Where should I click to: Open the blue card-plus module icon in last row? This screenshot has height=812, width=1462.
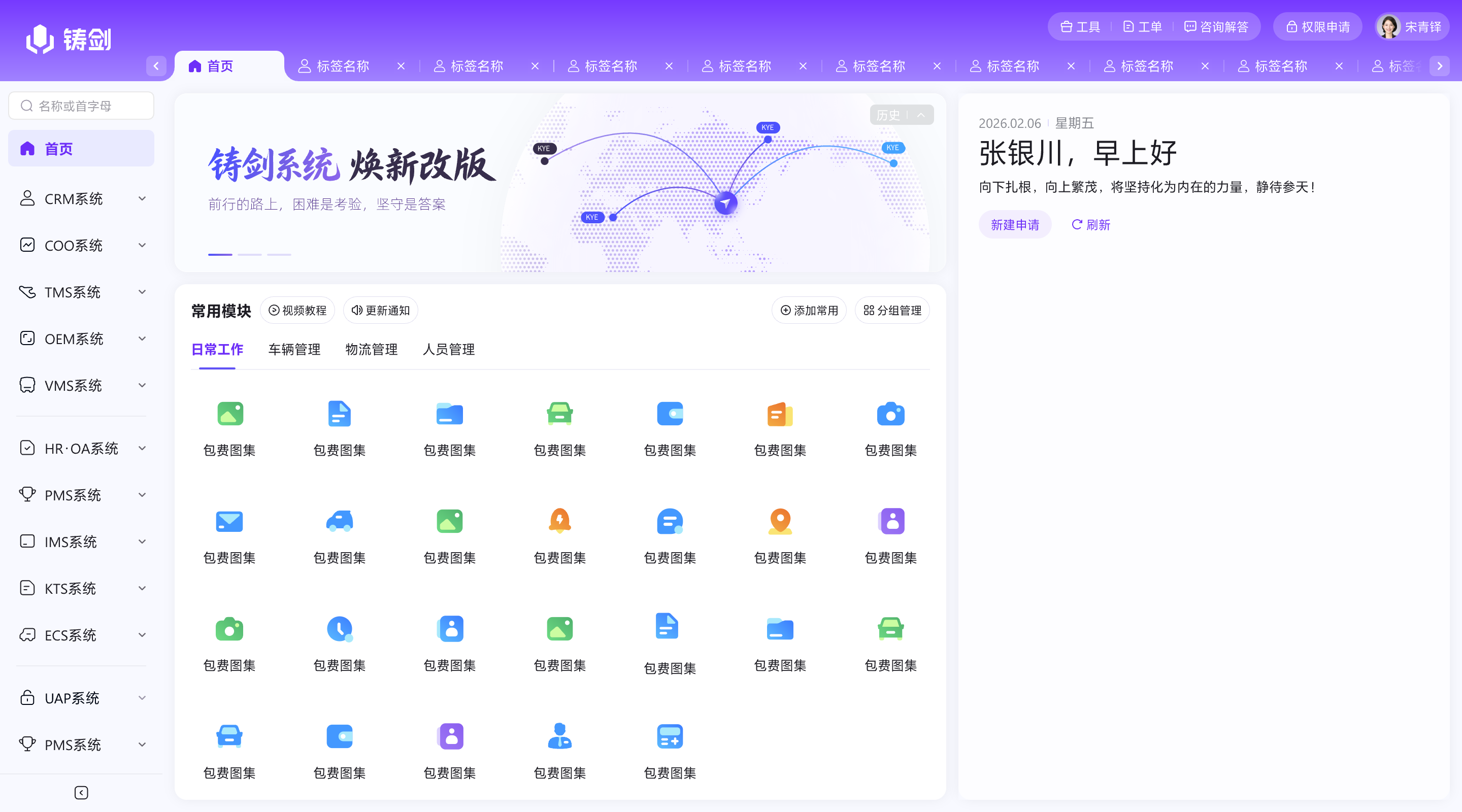[x=670, y=736]
